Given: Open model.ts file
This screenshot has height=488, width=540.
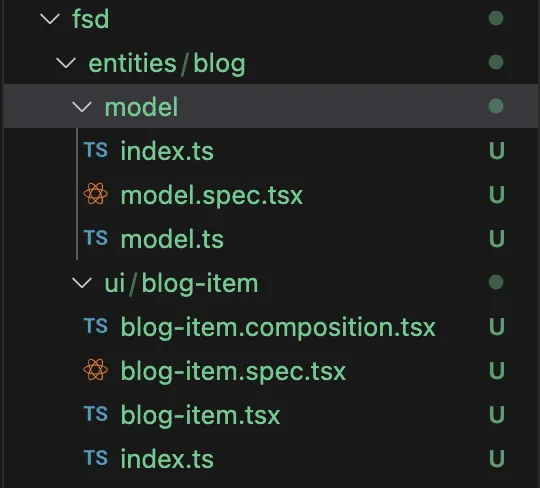Looking at the screenshot, I should pyautogui.click(x=172, y=239).
